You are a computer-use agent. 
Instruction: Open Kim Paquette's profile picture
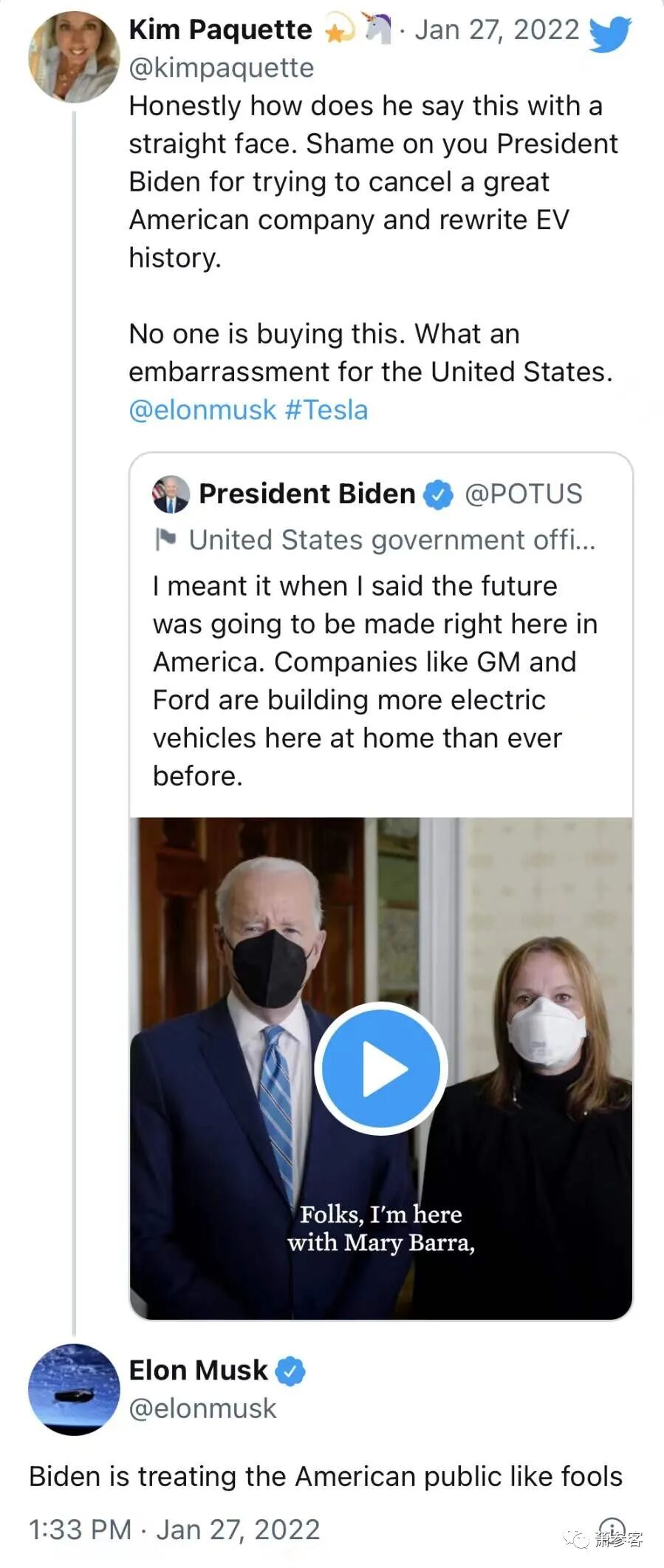pyautogui.click(x=73, y=57)
